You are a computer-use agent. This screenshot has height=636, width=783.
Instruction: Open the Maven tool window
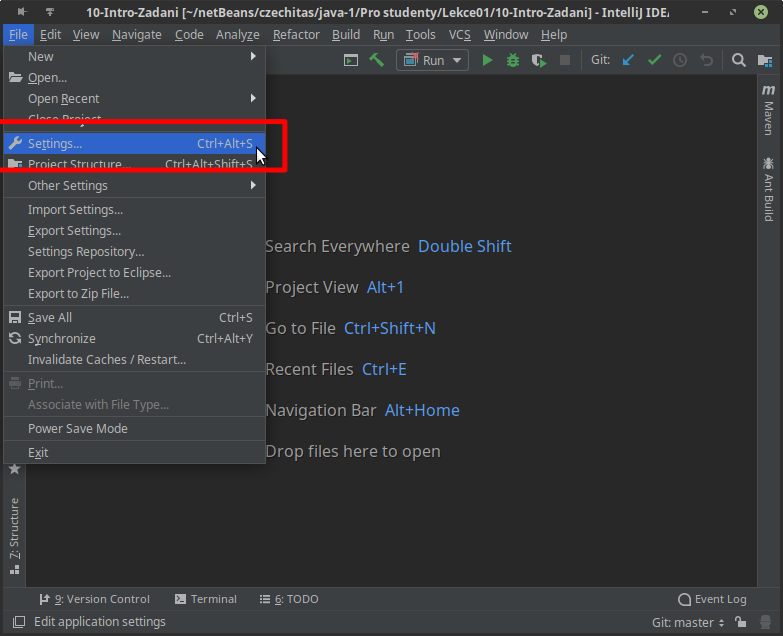(x=768, y=110)
